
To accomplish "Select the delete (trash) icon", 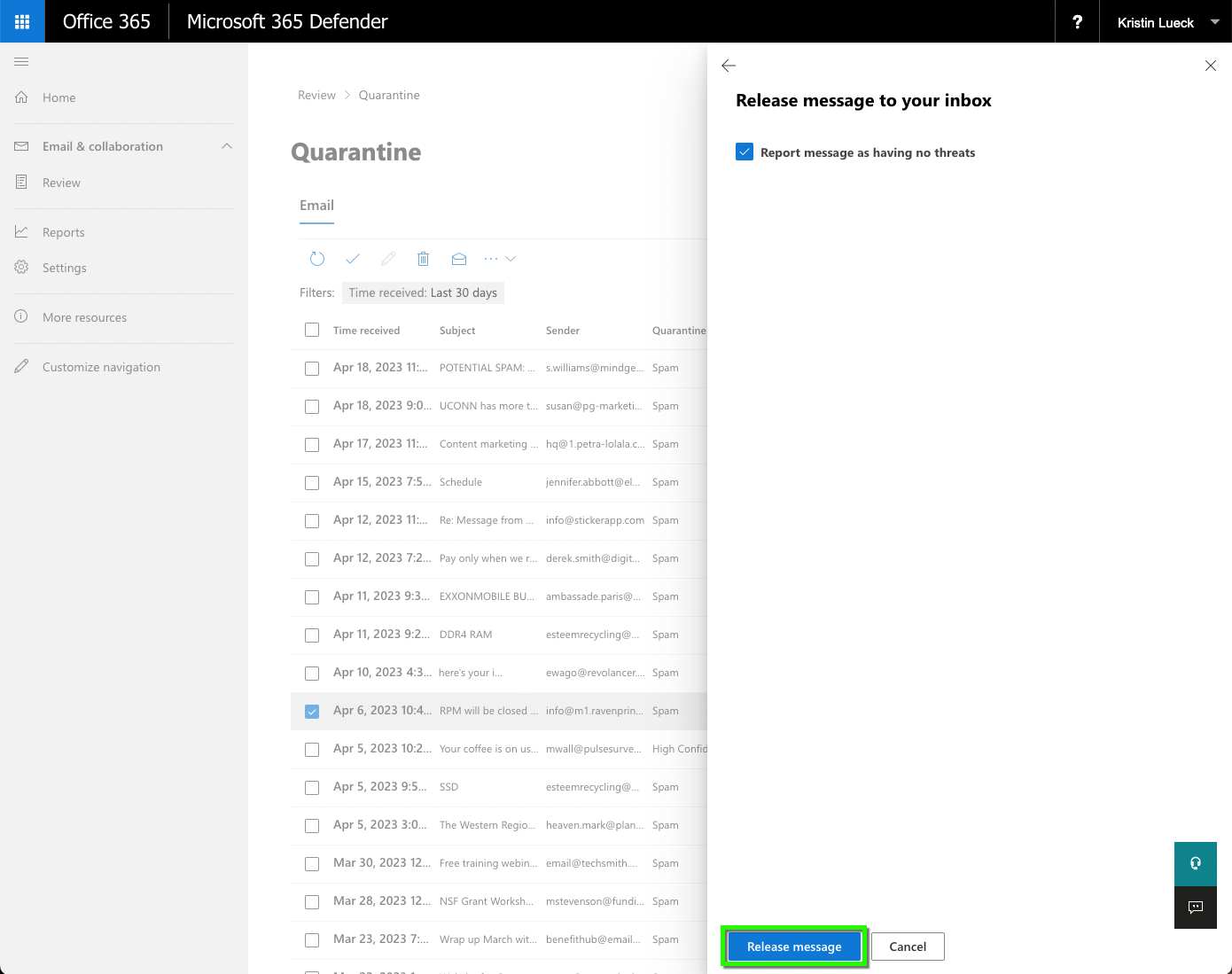I will pyautogui.click(x=424, y=258).
